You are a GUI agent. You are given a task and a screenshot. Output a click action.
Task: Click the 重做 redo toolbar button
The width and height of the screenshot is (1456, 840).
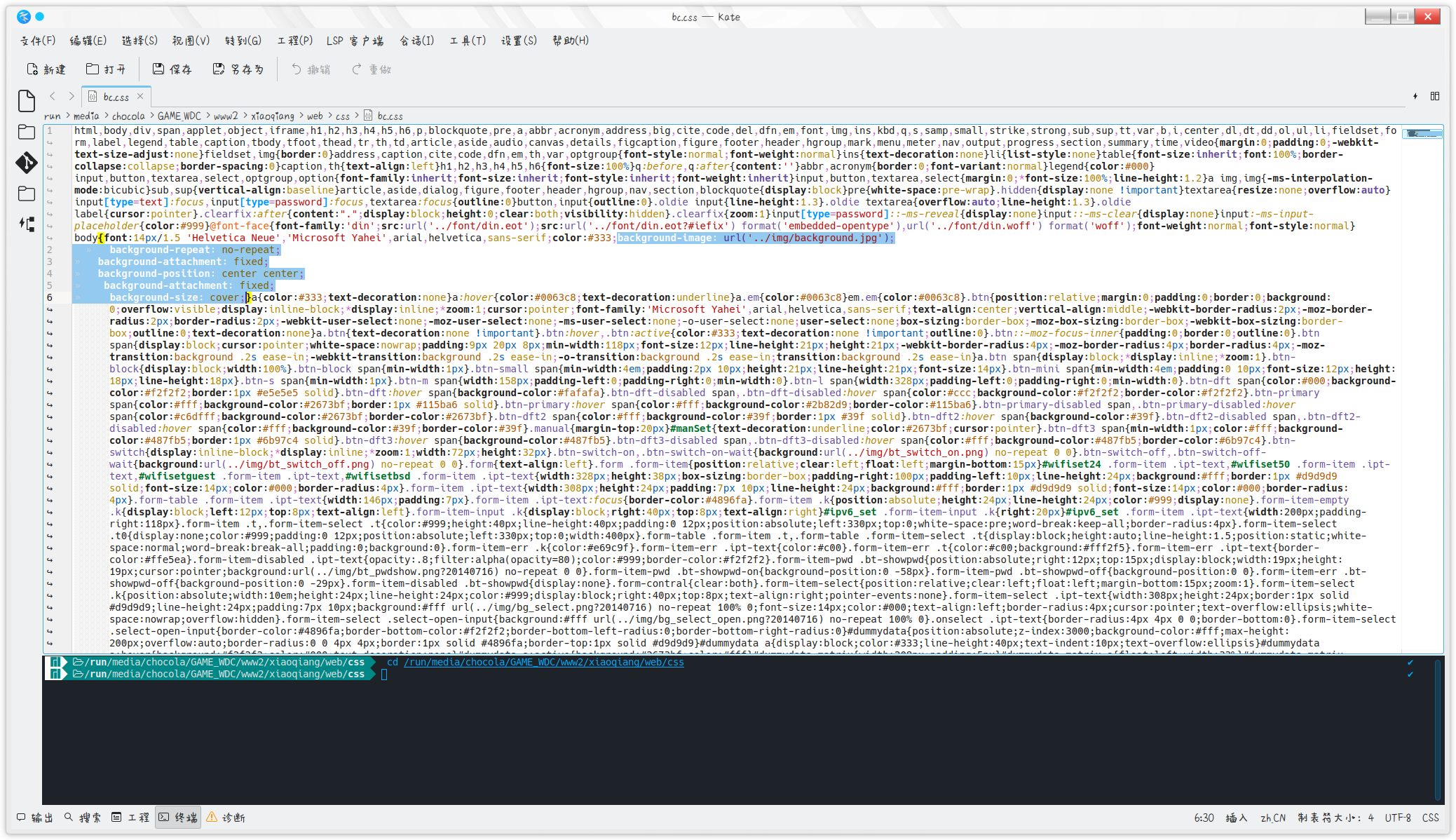[372, 69]
